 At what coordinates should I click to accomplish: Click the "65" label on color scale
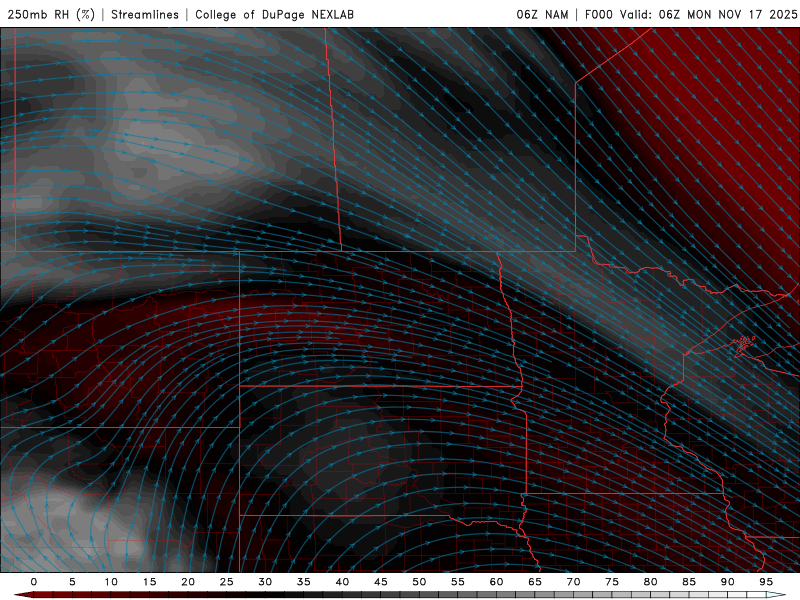click(535, 582)
